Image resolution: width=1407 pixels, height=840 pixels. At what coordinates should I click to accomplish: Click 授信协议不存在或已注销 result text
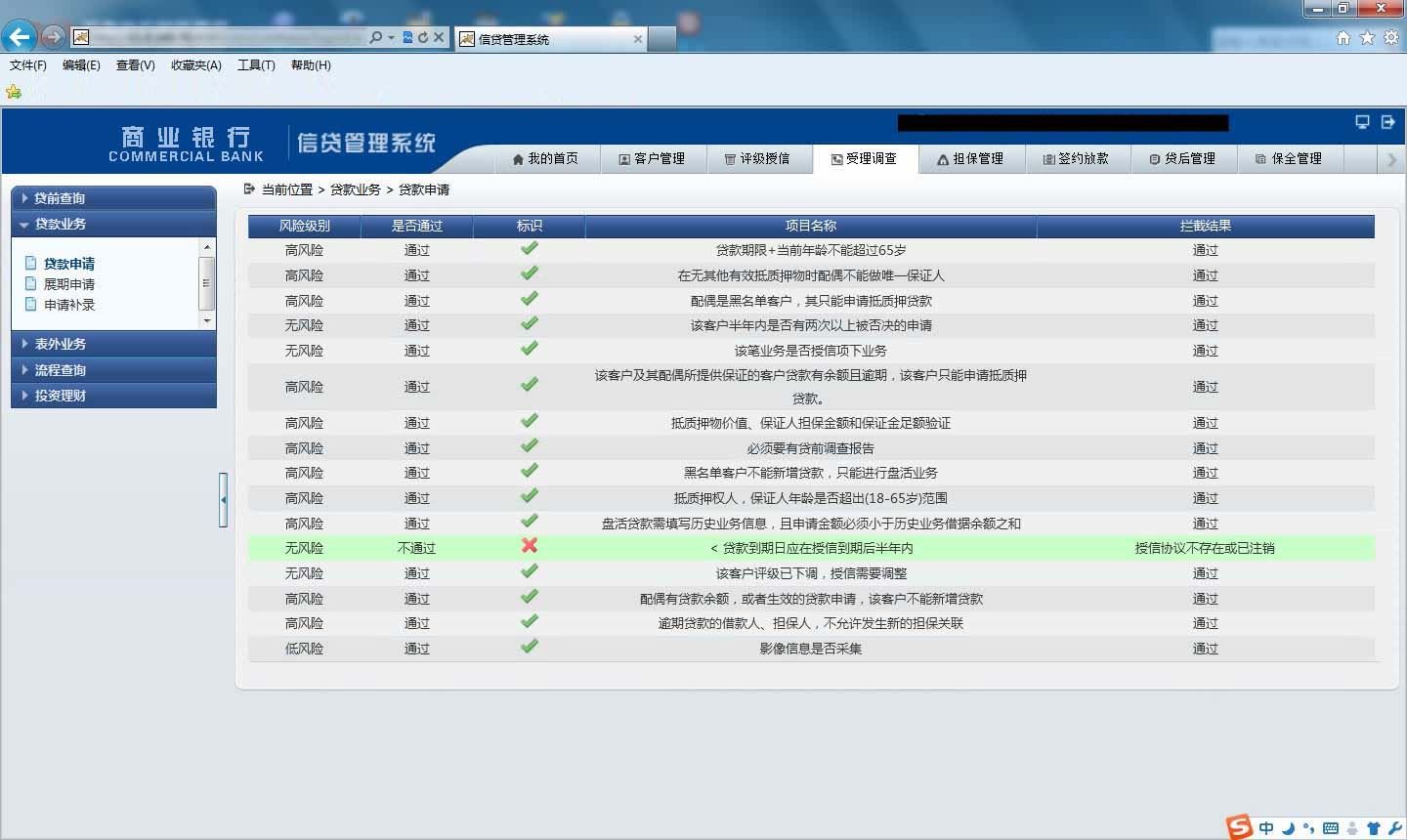pos(1205,549)
